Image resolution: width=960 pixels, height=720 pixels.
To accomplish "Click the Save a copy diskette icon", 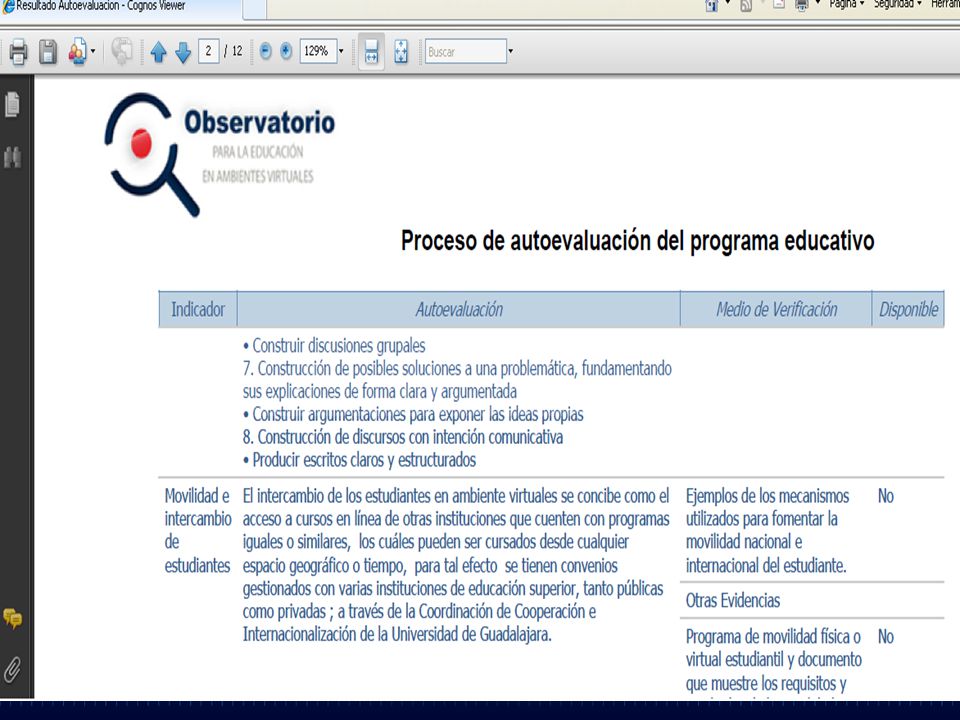I will [48, 51].
